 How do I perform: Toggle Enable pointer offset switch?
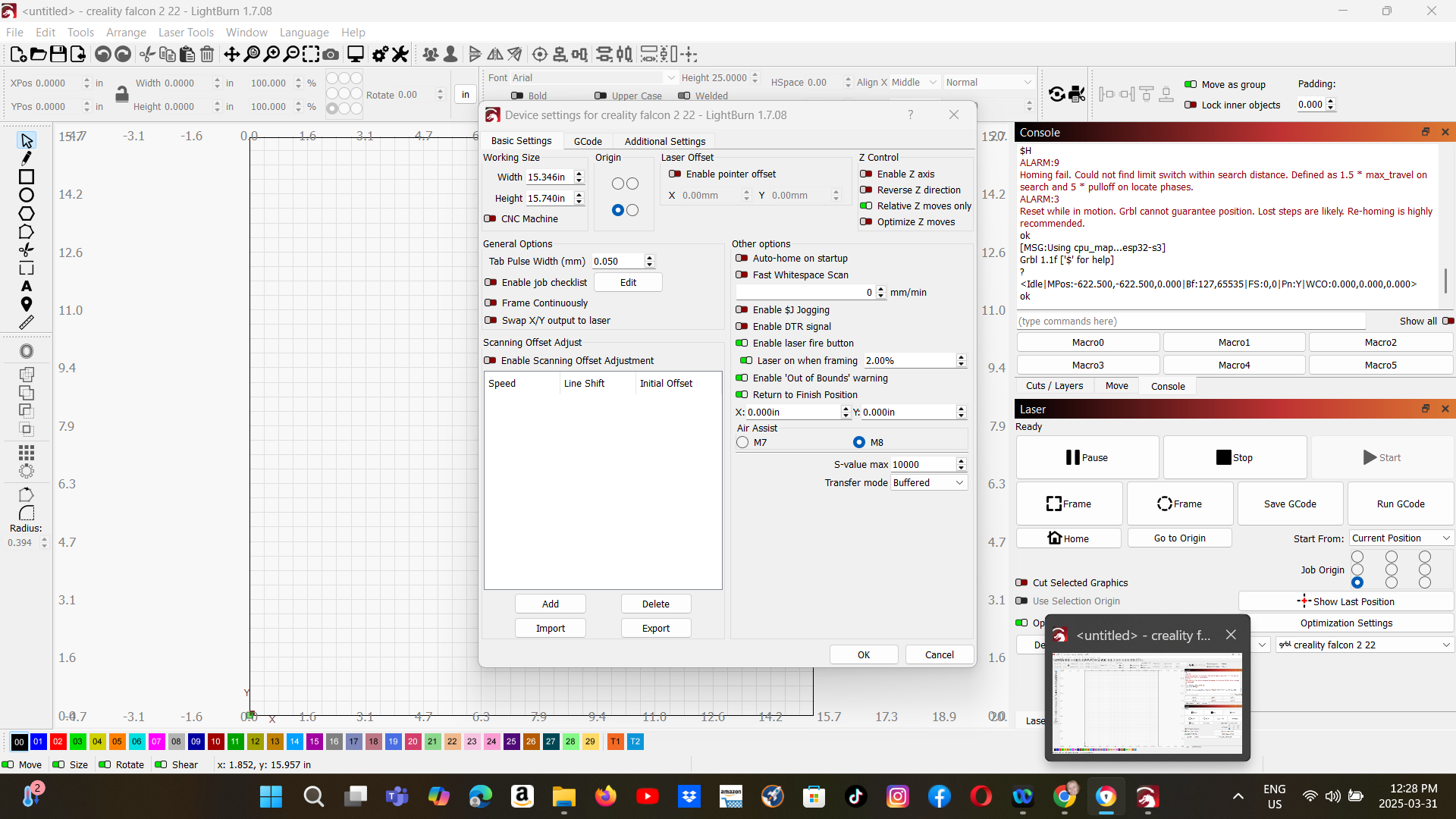click(675, 174)
